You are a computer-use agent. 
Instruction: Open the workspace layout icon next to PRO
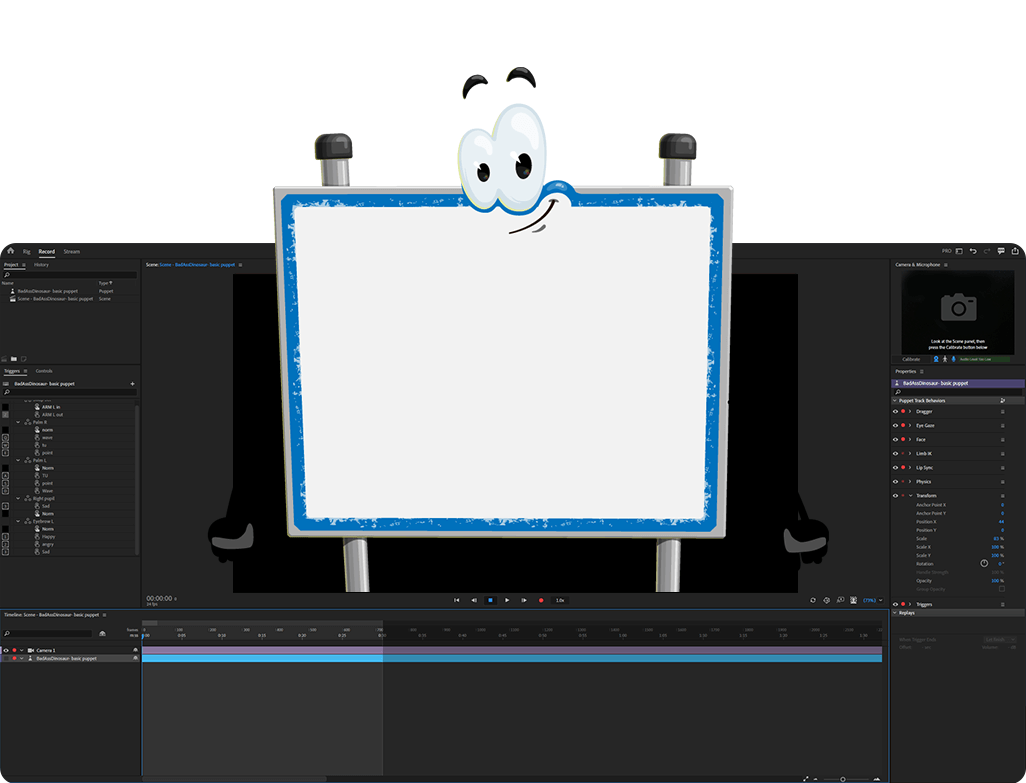(x=958, y=251)
